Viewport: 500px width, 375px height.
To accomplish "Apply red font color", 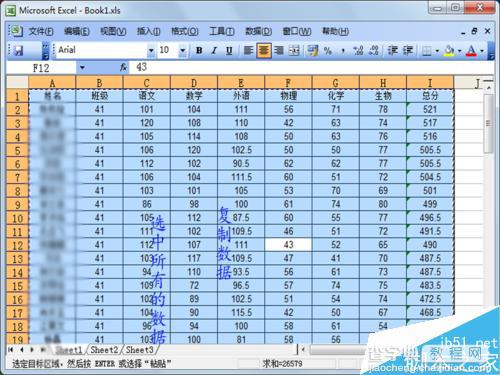I will click(x=471, y=51).
